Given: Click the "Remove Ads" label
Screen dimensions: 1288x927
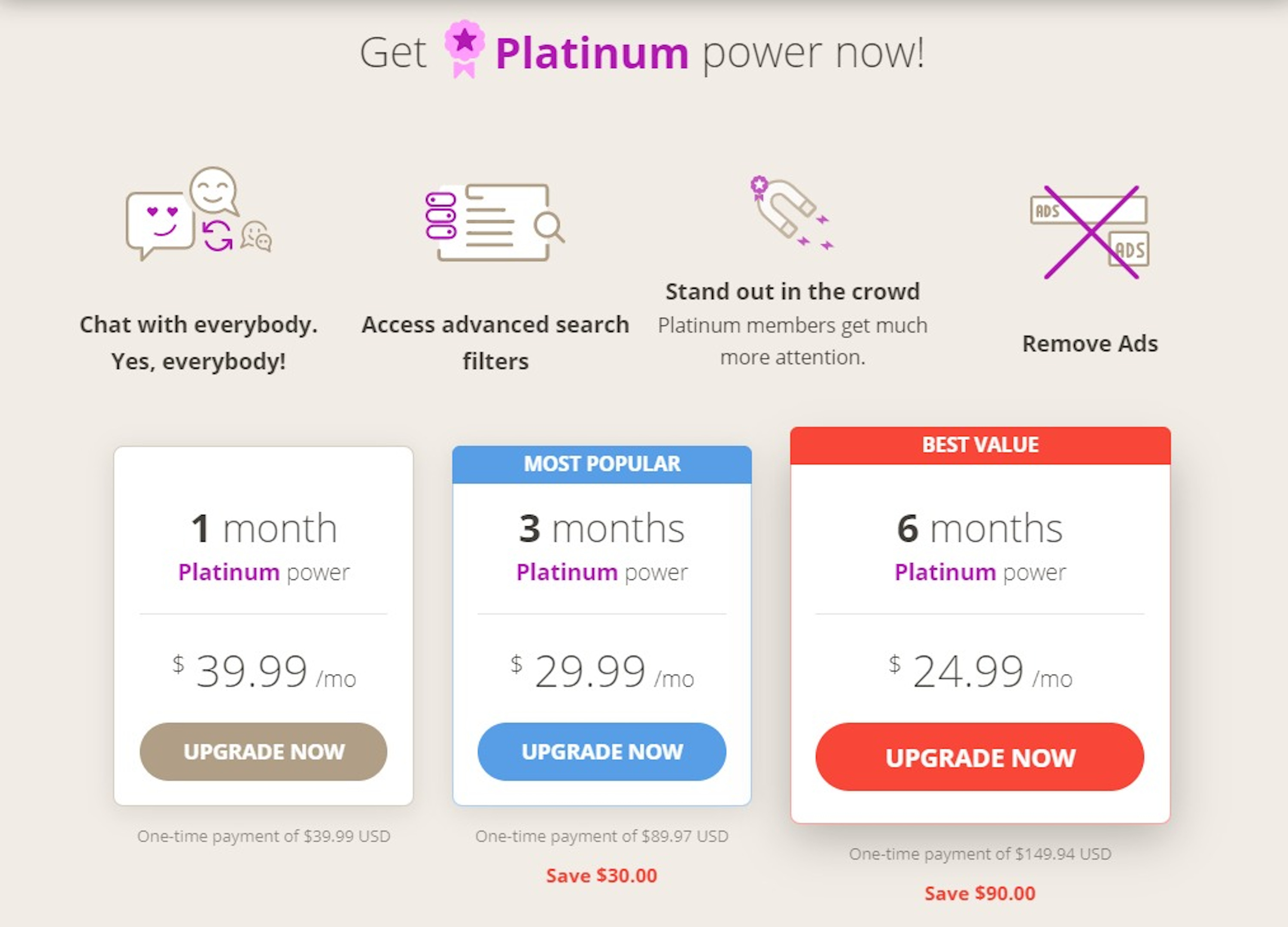Looking at the screenshot, I should 1090,343.
